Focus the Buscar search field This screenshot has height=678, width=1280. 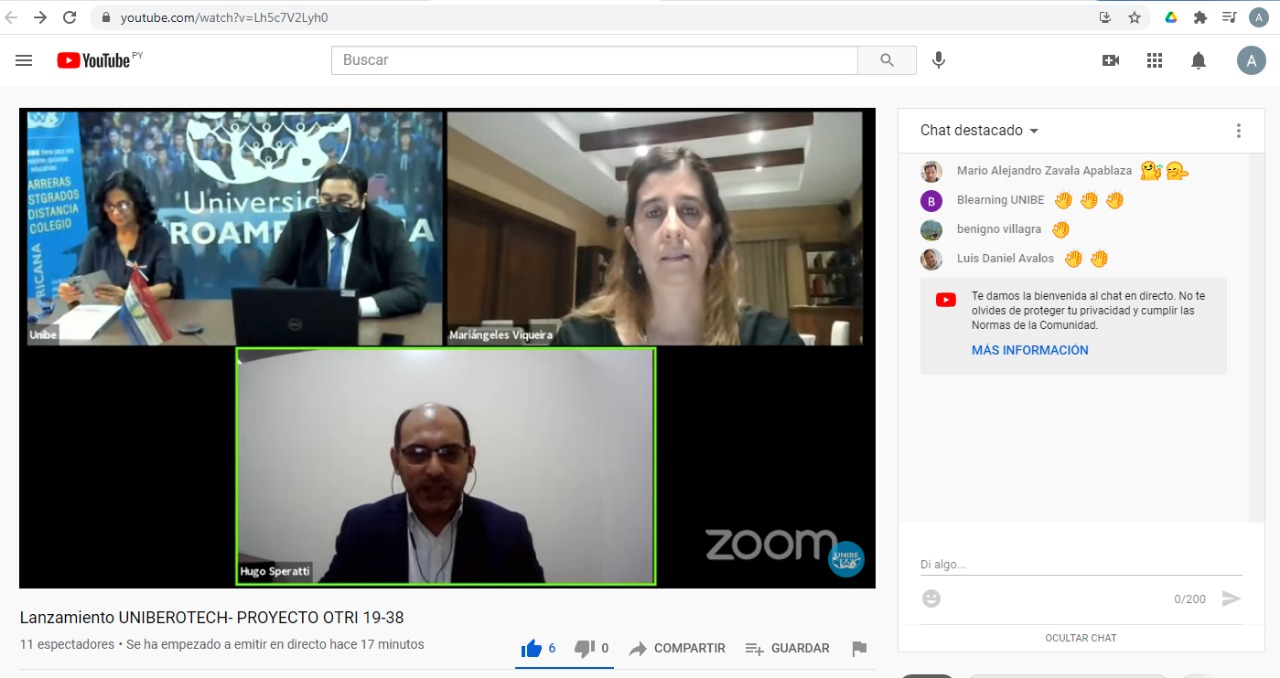pos(594,60)
